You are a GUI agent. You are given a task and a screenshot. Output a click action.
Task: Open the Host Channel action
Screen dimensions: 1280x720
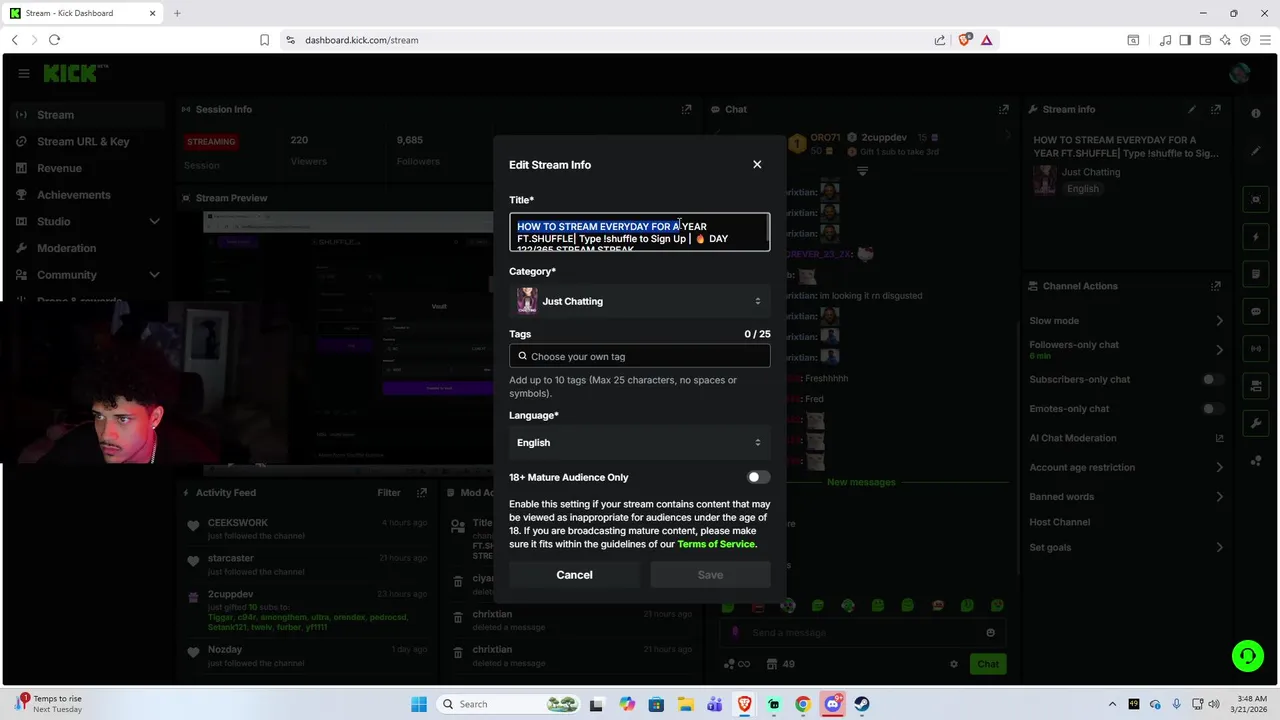(x=1060, y=522)
